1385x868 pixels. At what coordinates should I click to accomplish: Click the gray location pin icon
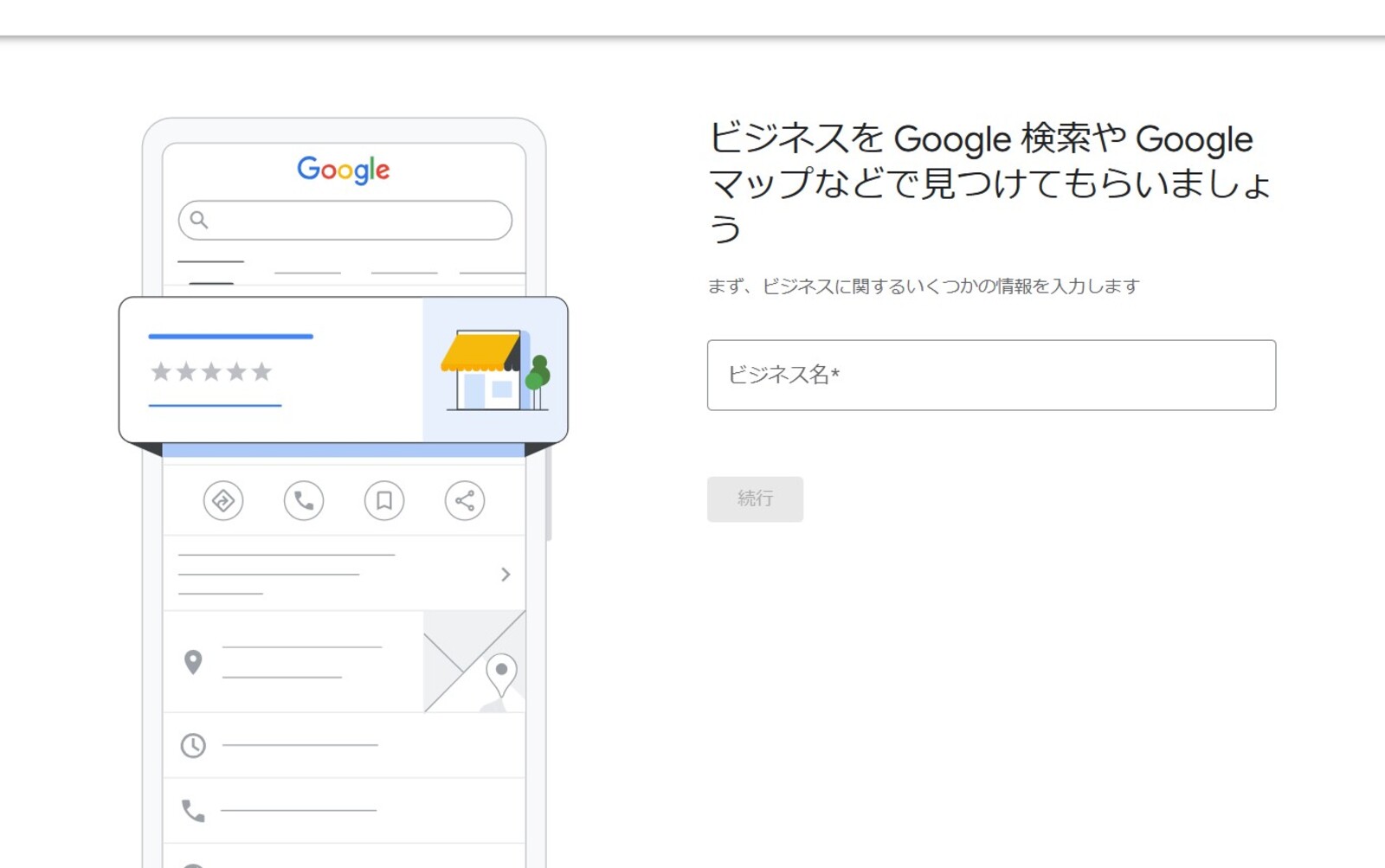click(193, 662)
